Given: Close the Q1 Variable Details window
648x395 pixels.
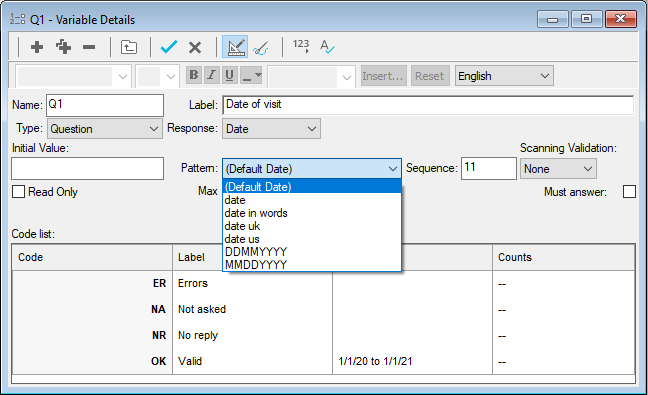Looking at the screenshot, I should [620, 19].
